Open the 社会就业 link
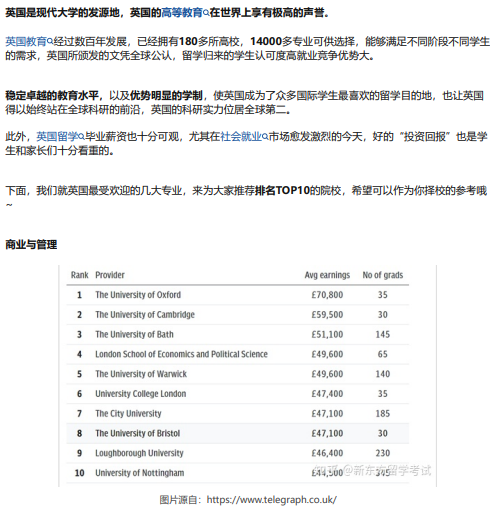The width and height of the screenshot is (494, 519). 241,137
